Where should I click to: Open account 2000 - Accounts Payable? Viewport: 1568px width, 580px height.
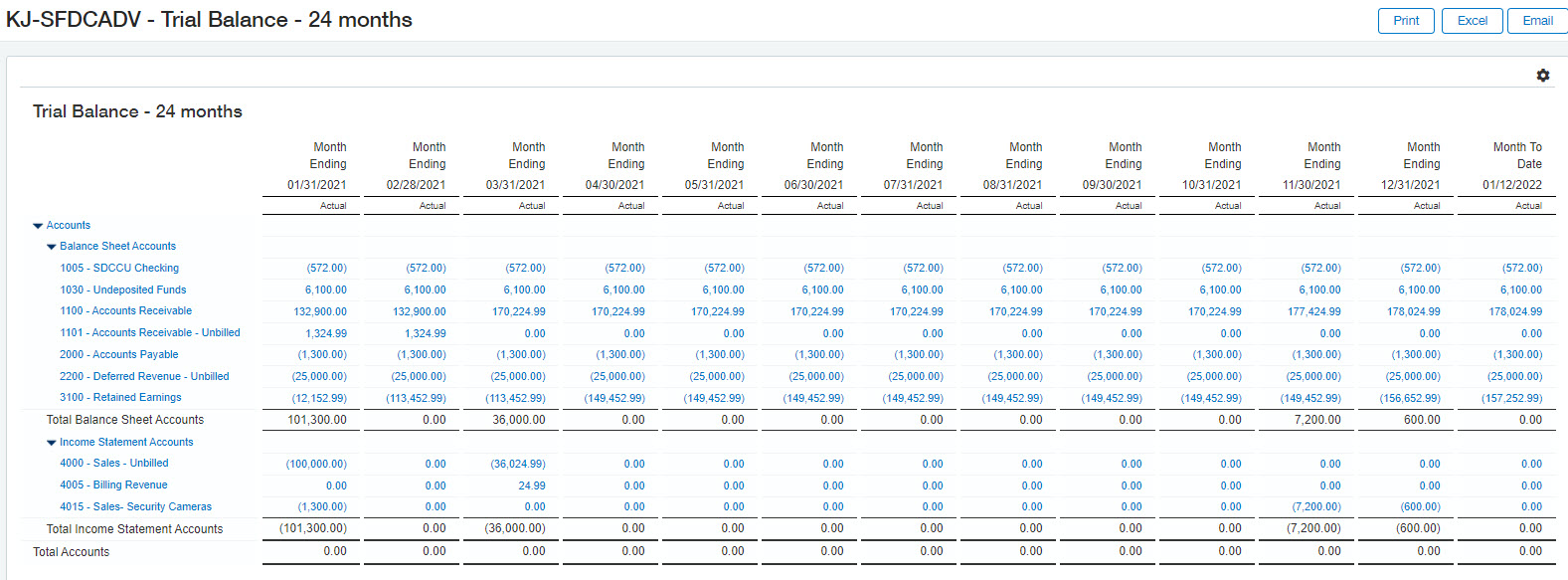[118, 355]
